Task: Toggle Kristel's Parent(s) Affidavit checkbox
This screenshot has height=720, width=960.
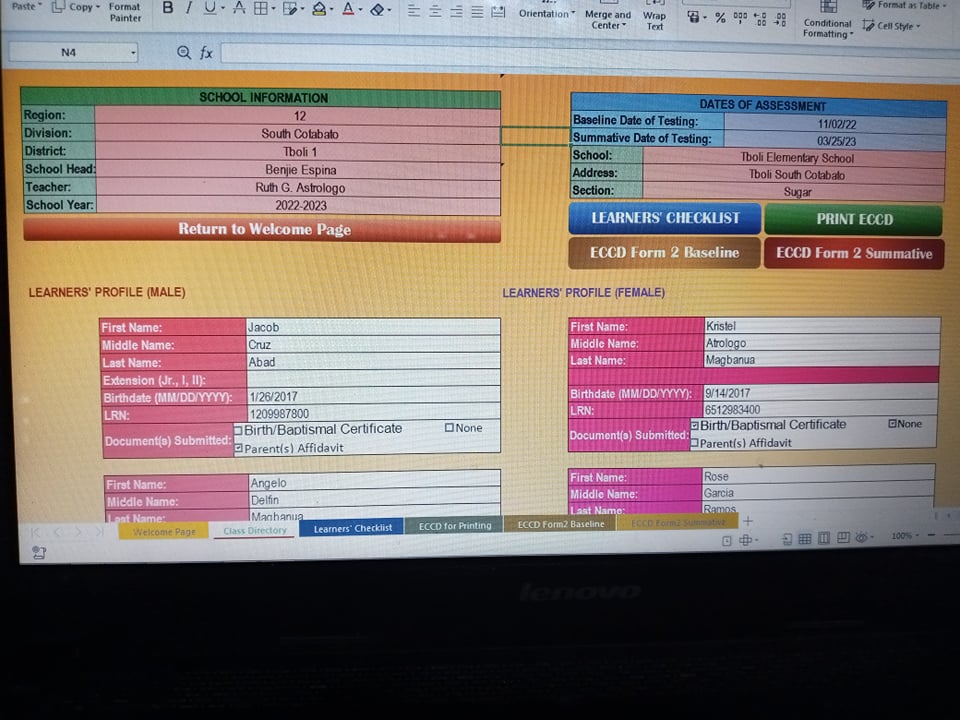Action: (x=694, y=442)
